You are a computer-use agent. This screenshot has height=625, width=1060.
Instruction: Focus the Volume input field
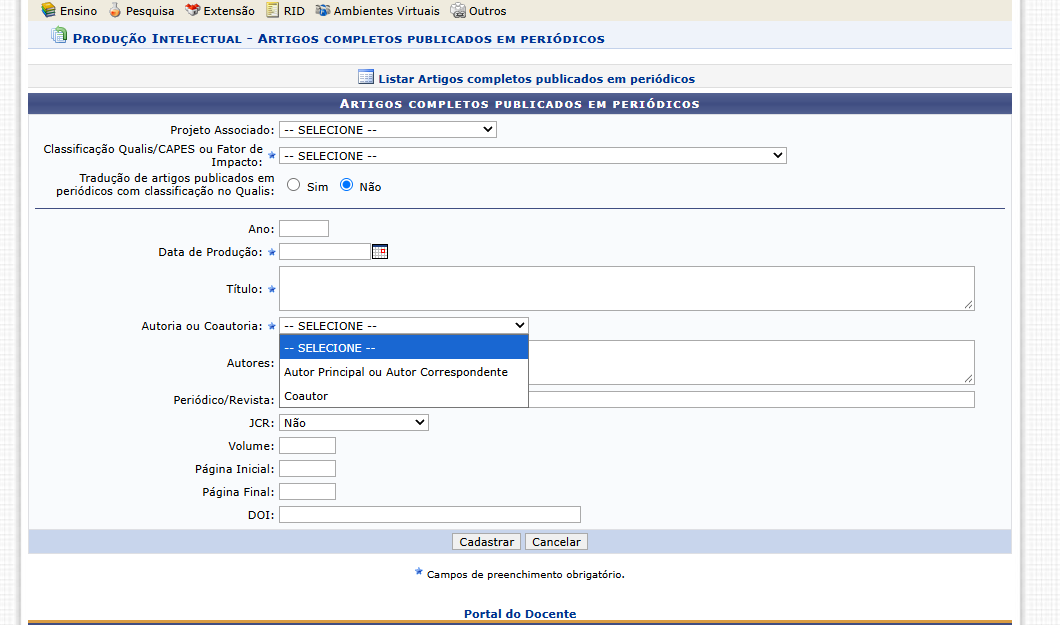point(308,446)
